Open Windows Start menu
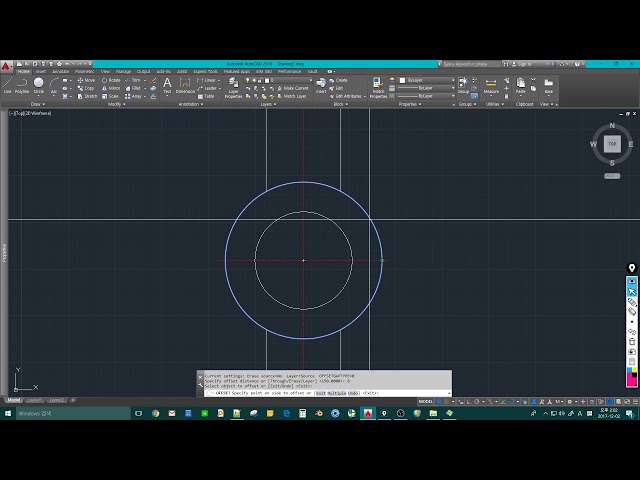 point(8,413)
